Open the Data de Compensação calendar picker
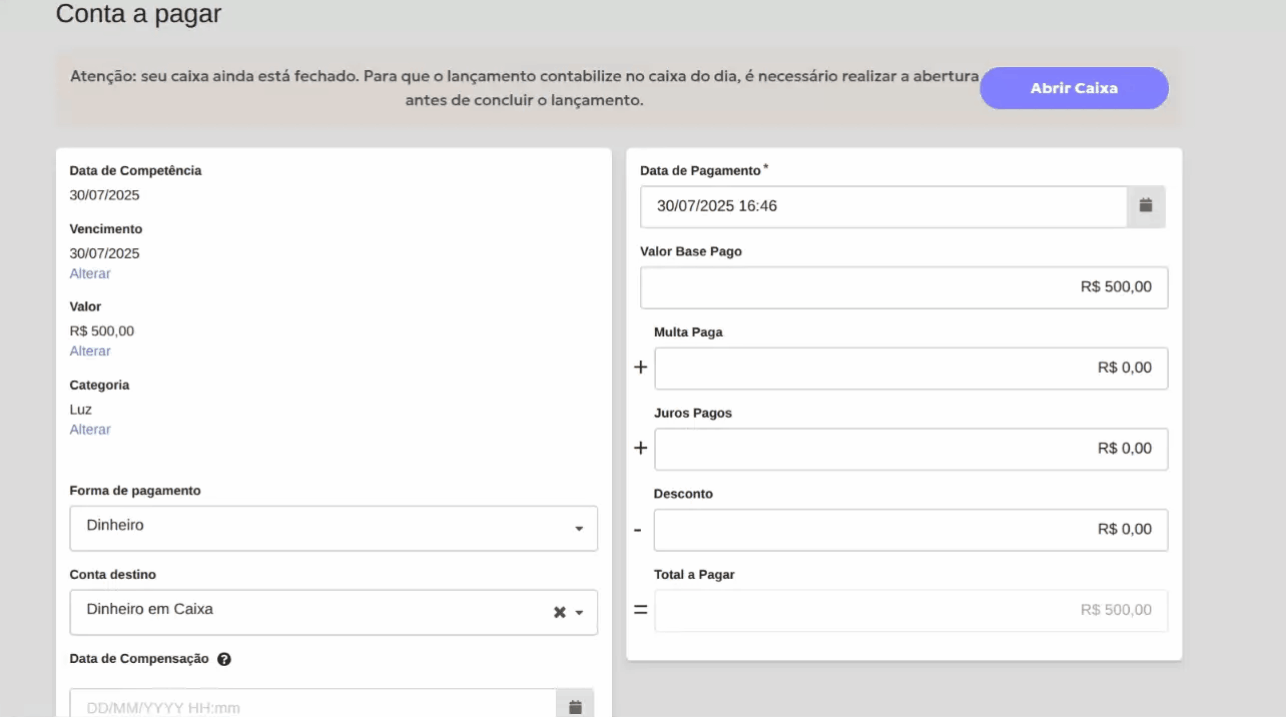The height and width of the screenshot is (717, 1286). 575,706
